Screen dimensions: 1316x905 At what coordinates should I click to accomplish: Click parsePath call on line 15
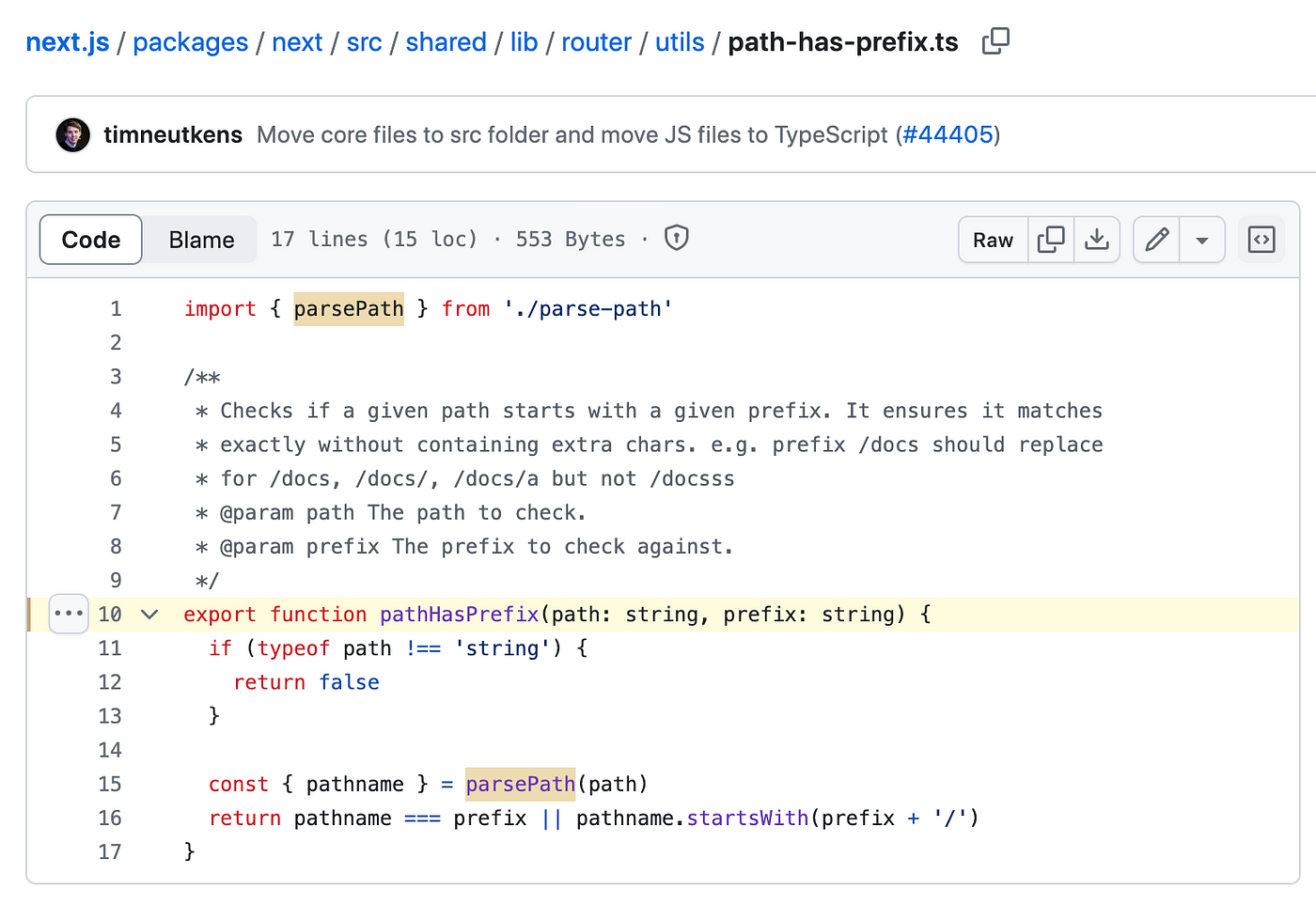521,784
